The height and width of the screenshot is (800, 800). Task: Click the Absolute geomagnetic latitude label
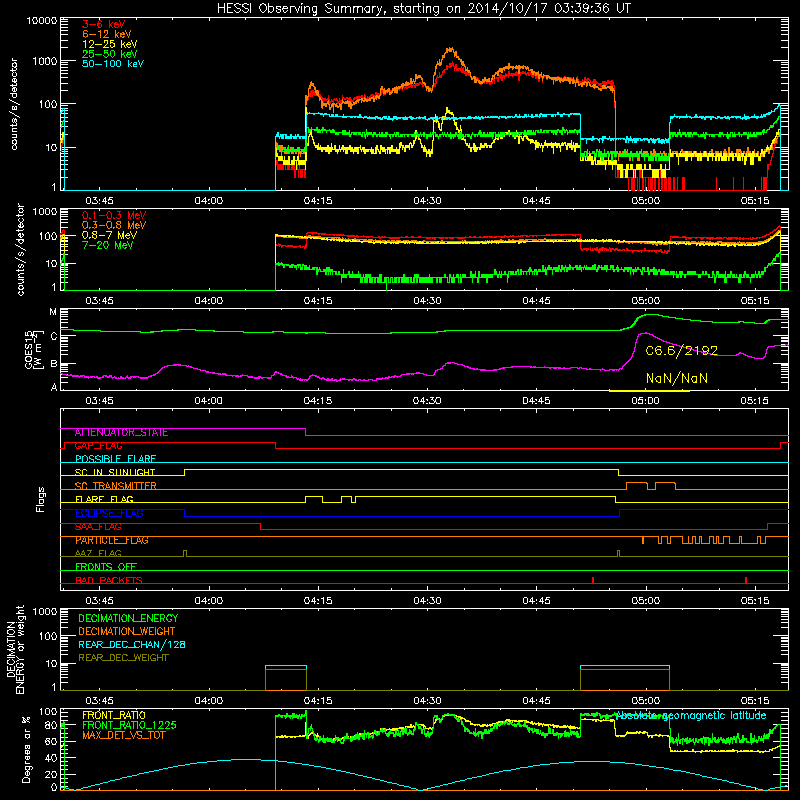[691, 715]
